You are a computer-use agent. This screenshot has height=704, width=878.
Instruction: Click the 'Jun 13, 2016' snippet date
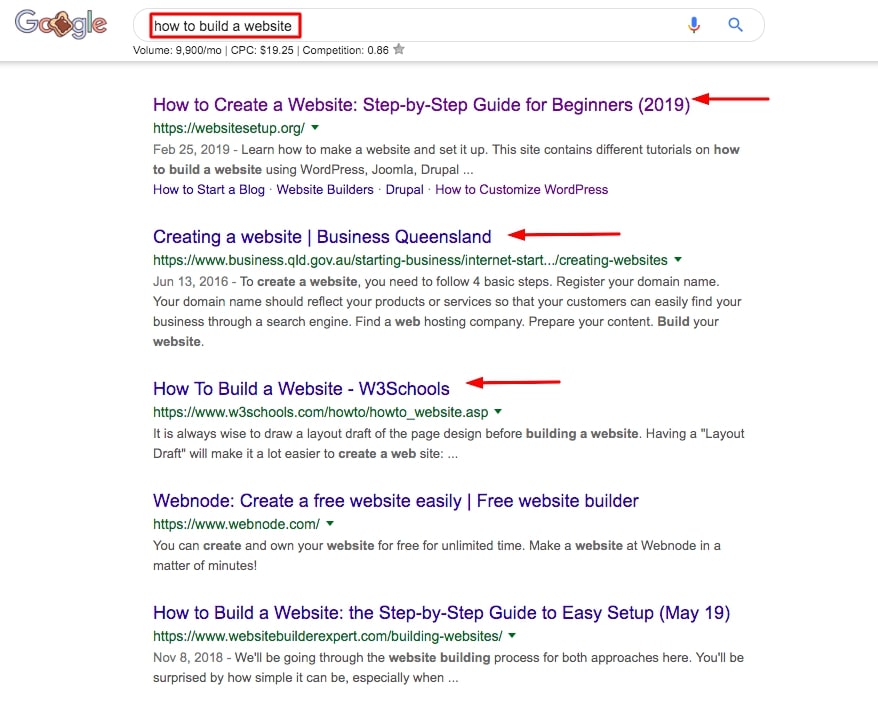[x=191, y=282]
